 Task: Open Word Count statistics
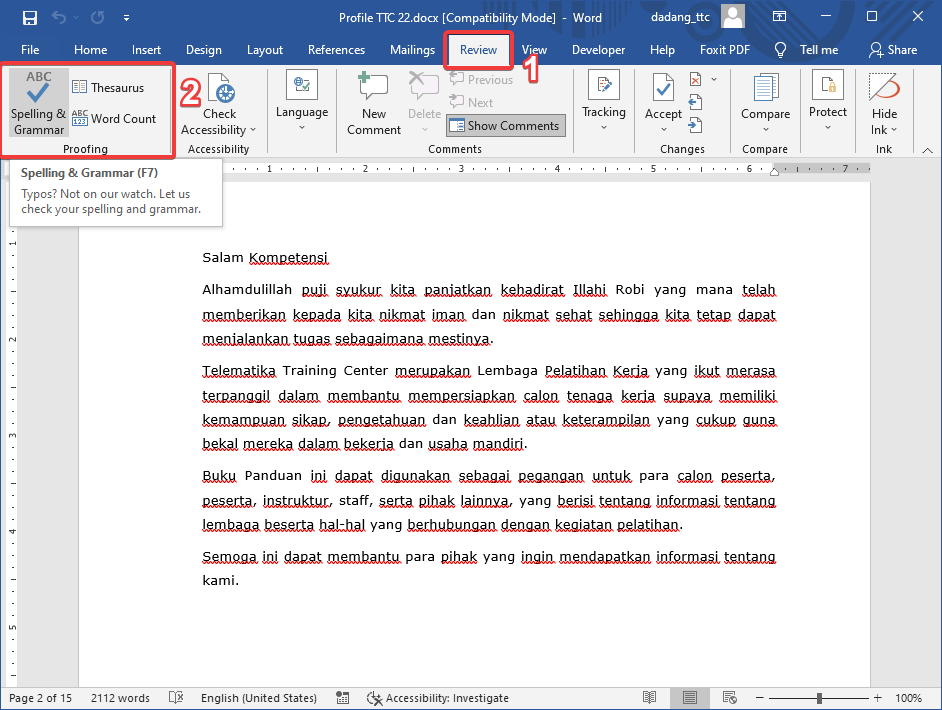pyautogui.click(x=117, y=118)
